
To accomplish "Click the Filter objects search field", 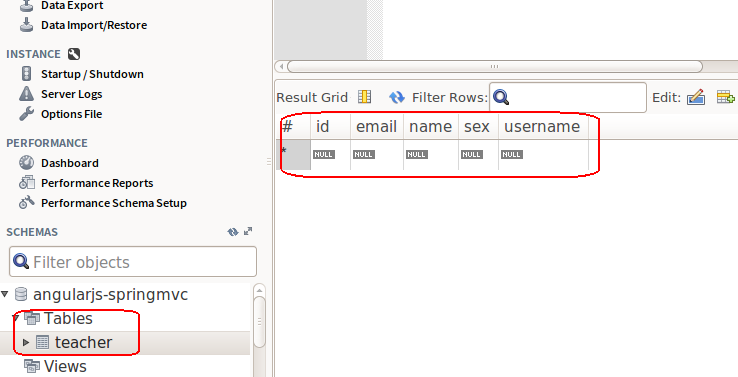I will [133, 262].
